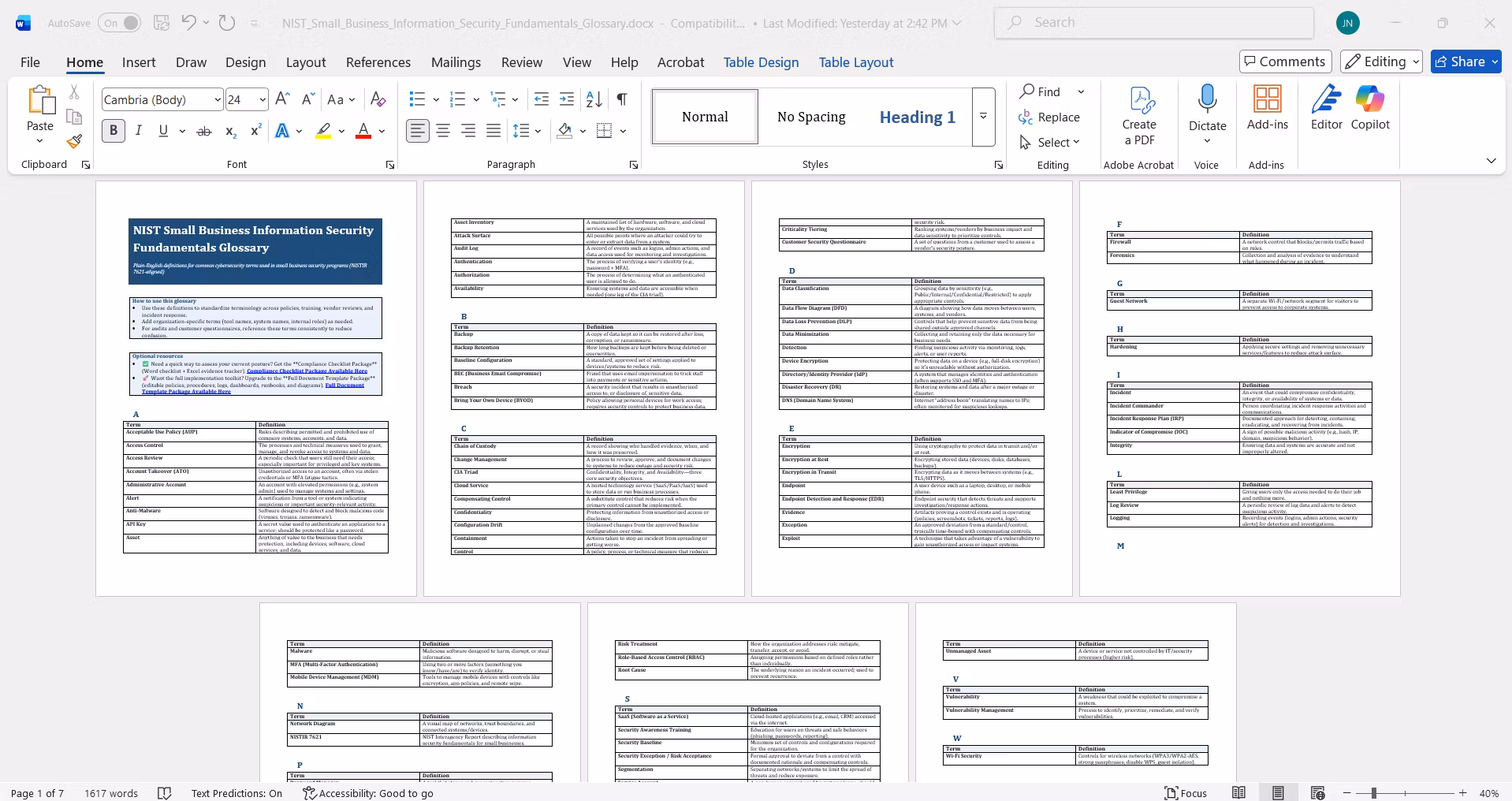Apply the Heading 1 style
The height and width of the screenshot is (801, 1512).
tap(918, 117)
